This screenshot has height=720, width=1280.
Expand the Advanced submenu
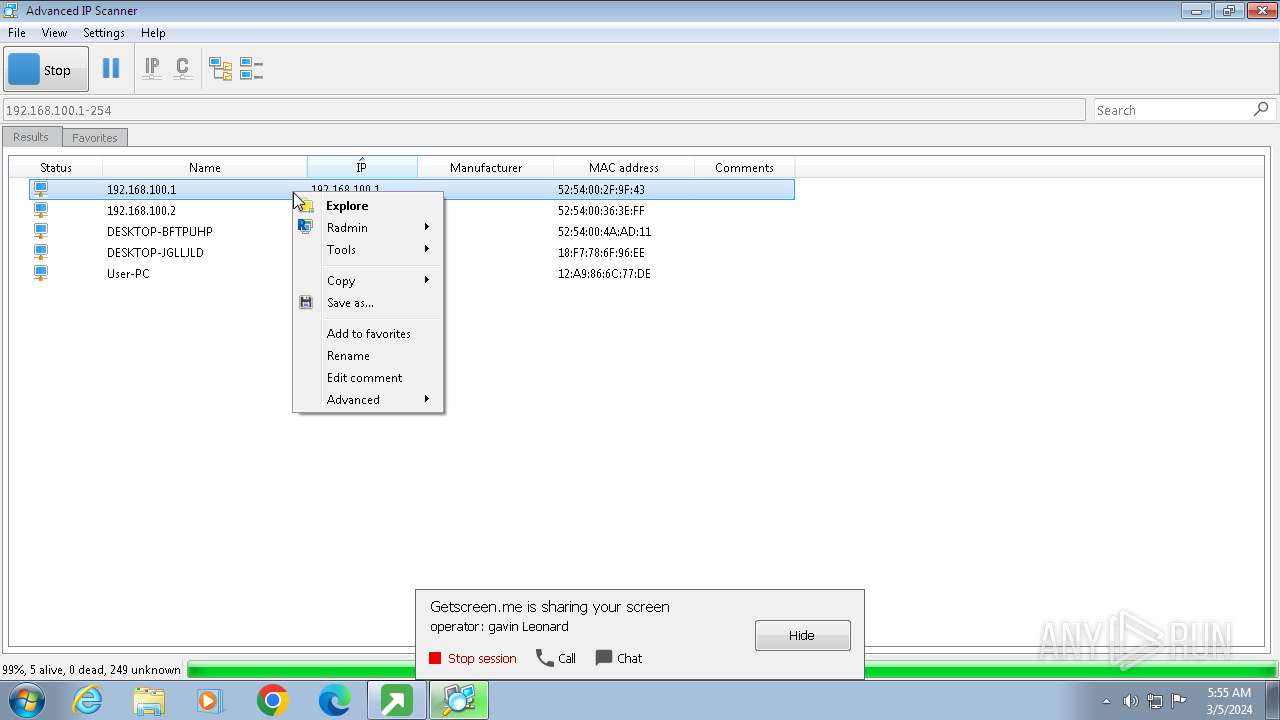point(368,400)
